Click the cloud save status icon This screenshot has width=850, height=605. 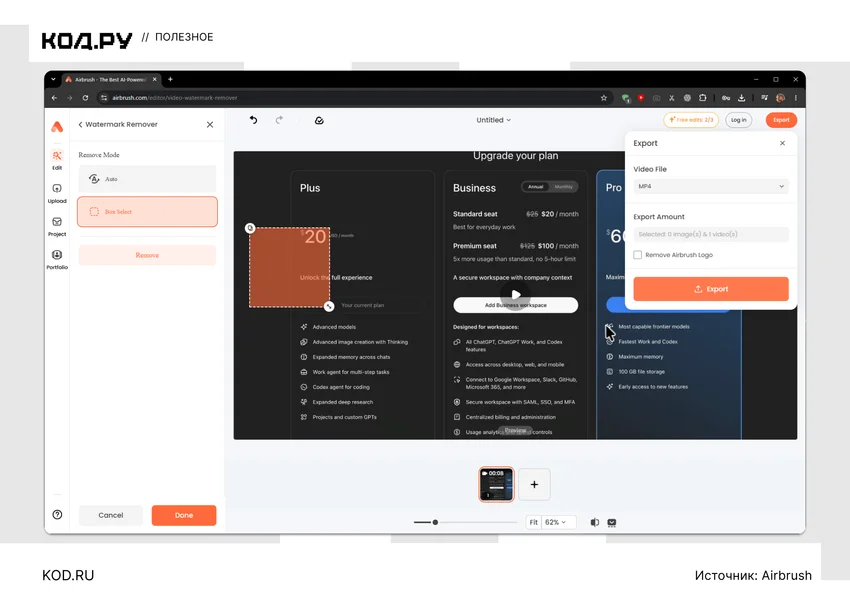click(319, 120)
